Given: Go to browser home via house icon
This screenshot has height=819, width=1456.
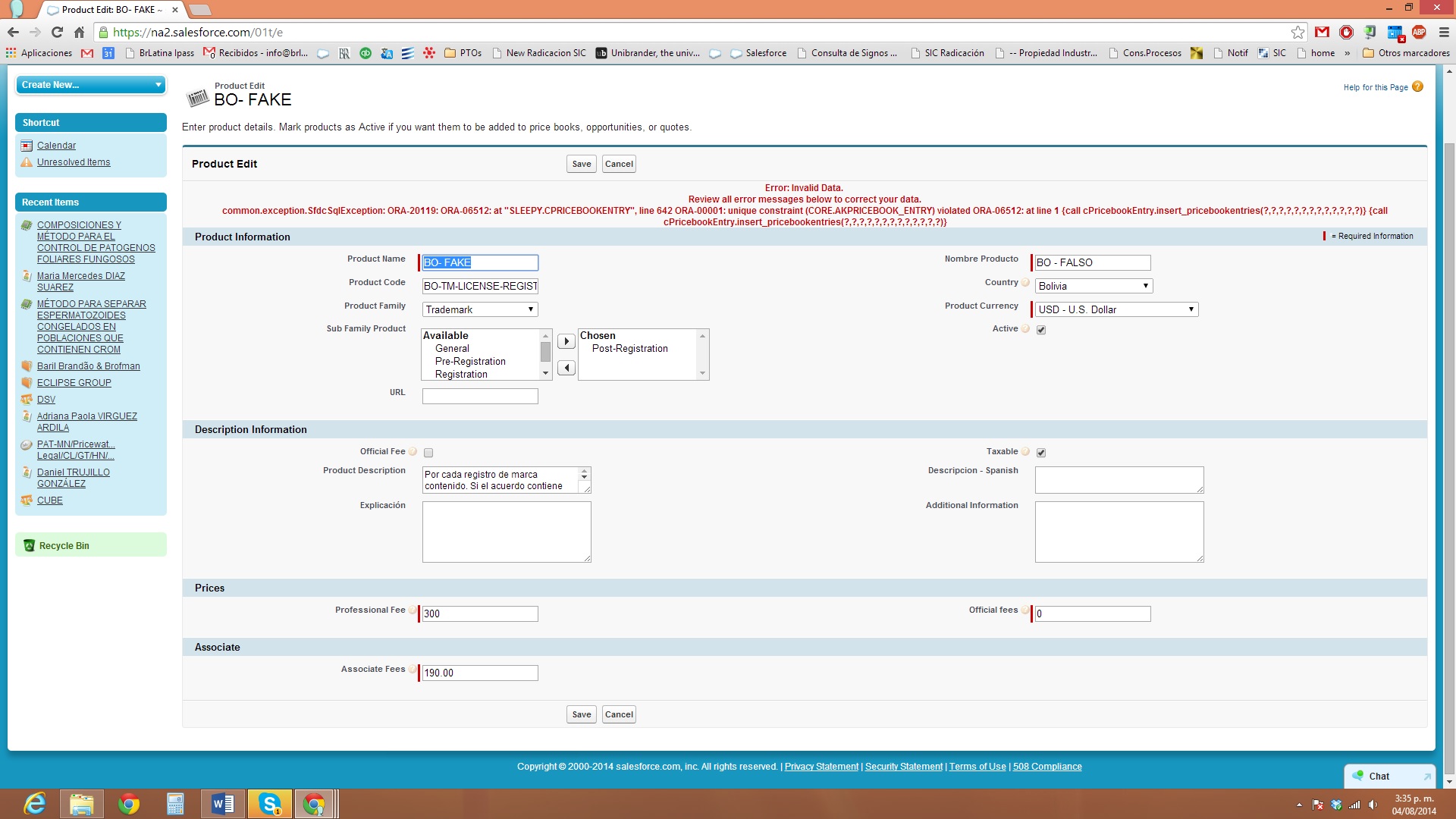Looking at the screenshot, I should (x=80, y=33).
